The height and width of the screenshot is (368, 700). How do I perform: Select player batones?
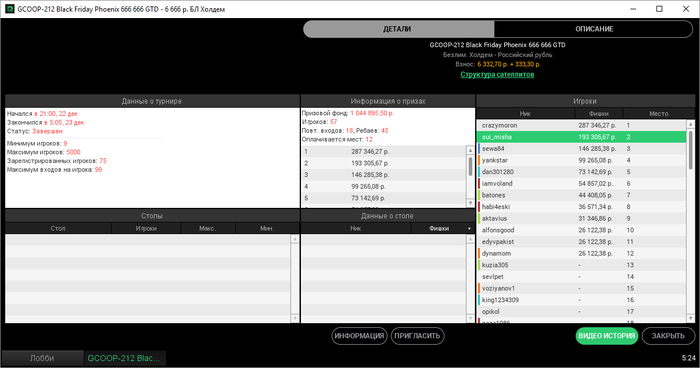[x=582, y=195]
